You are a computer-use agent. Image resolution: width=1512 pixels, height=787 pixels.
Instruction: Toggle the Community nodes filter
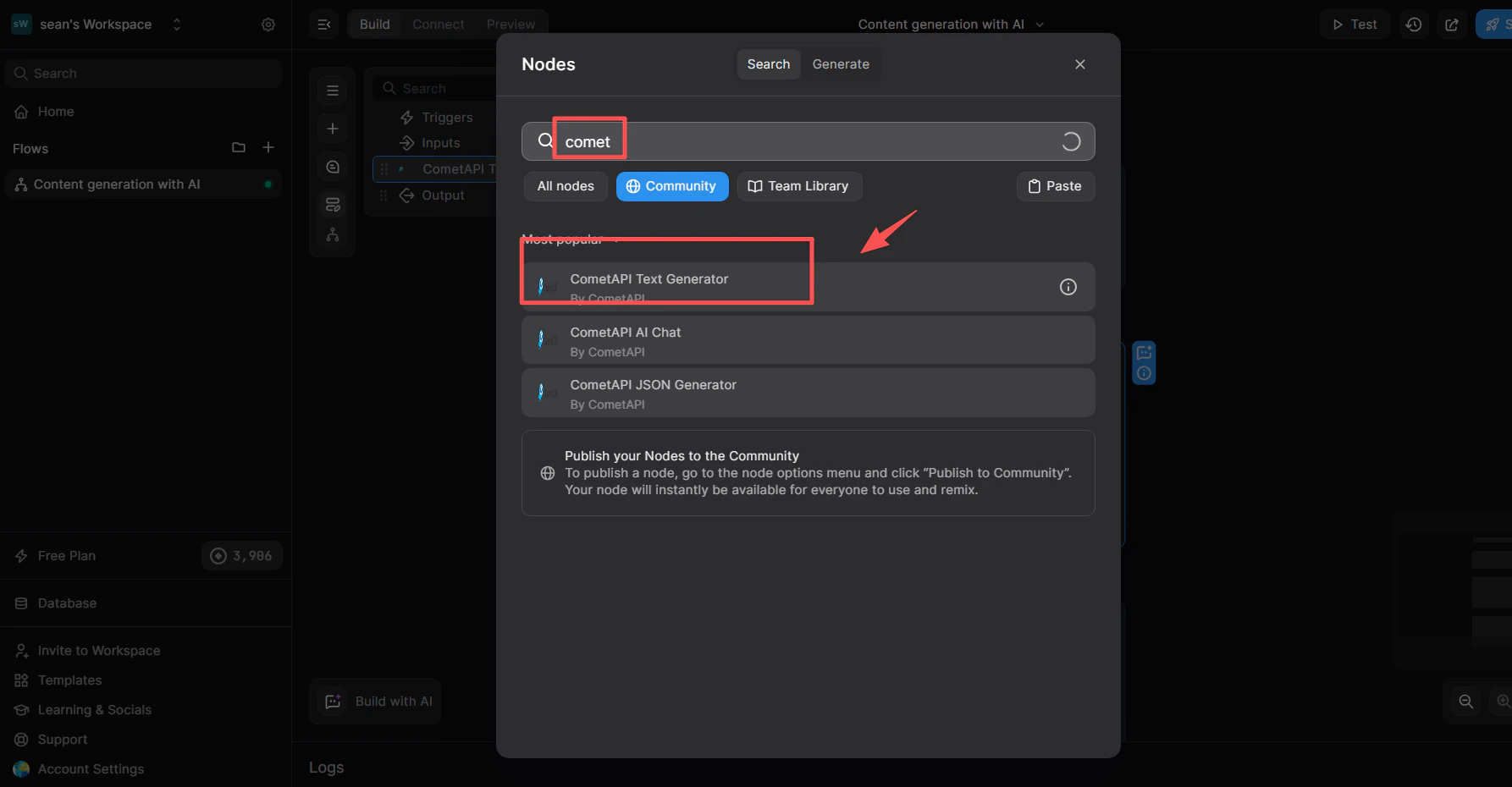(672, 186)
